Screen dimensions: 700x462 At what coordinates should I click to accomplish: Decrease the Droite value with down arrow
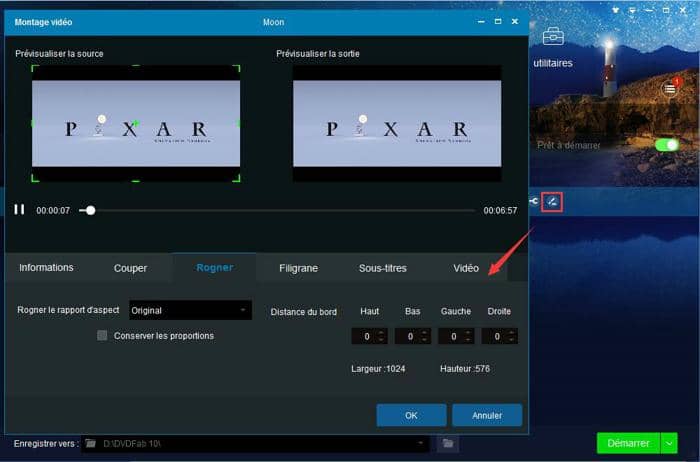(x=511, y=340)
